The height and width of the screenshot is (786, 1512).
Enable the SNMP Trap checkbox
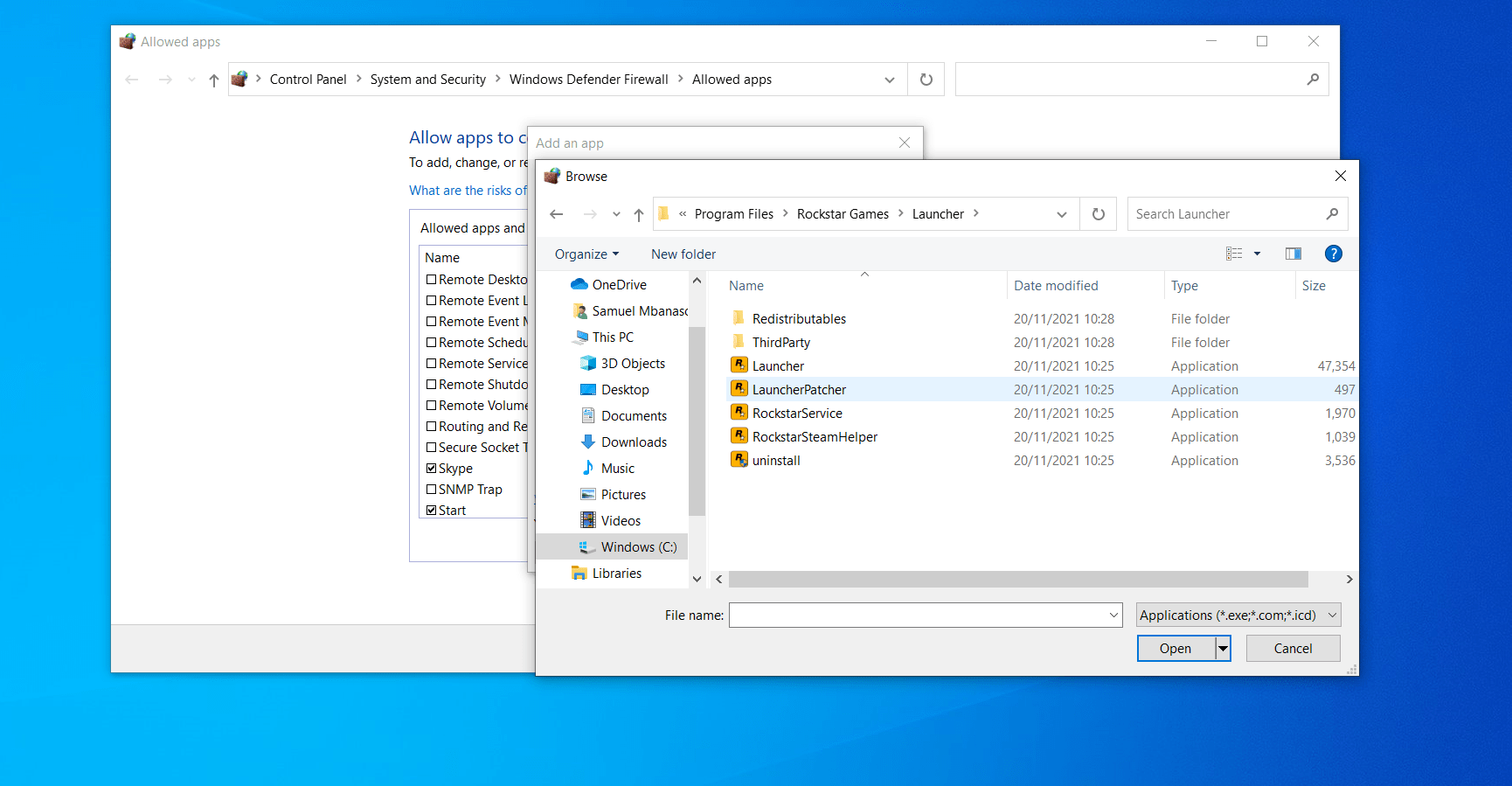(x=432, y=490)
